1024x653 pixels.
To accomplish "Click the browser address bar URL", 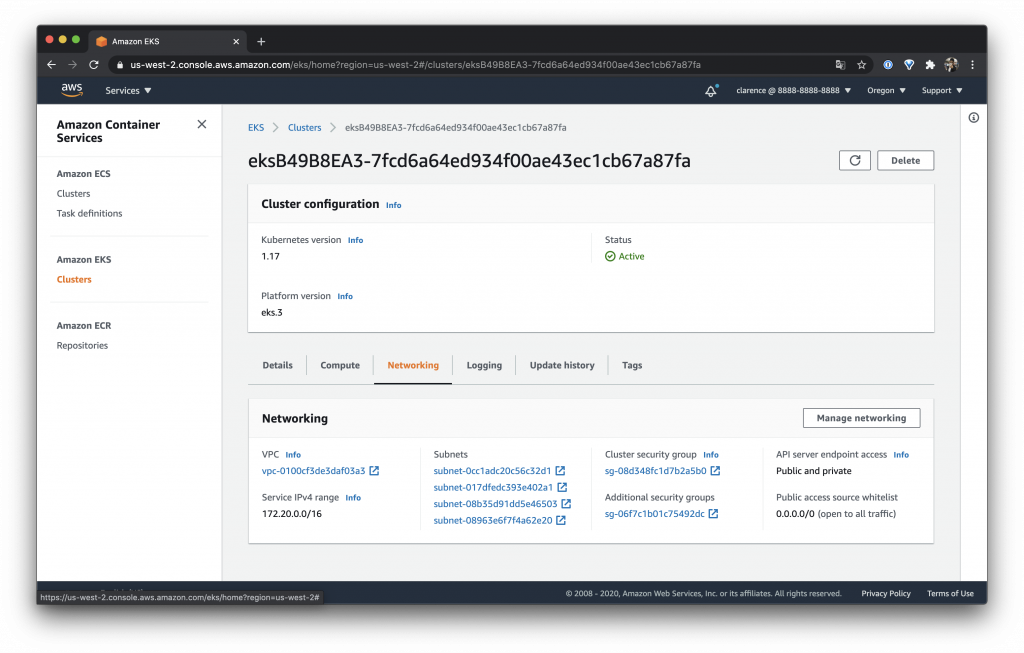I will (415, 65).
